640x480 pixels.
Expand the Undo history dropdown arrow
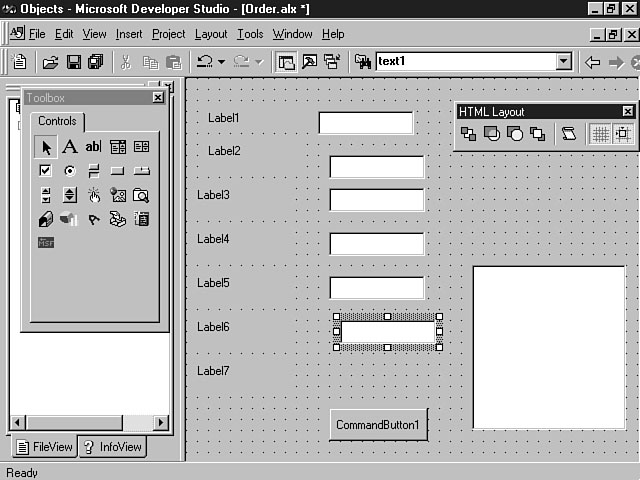coord(221,62)
